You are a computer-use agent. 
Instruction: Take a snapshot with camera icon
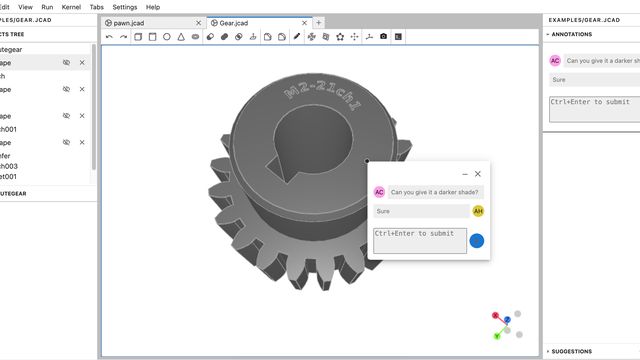(383, 36)
